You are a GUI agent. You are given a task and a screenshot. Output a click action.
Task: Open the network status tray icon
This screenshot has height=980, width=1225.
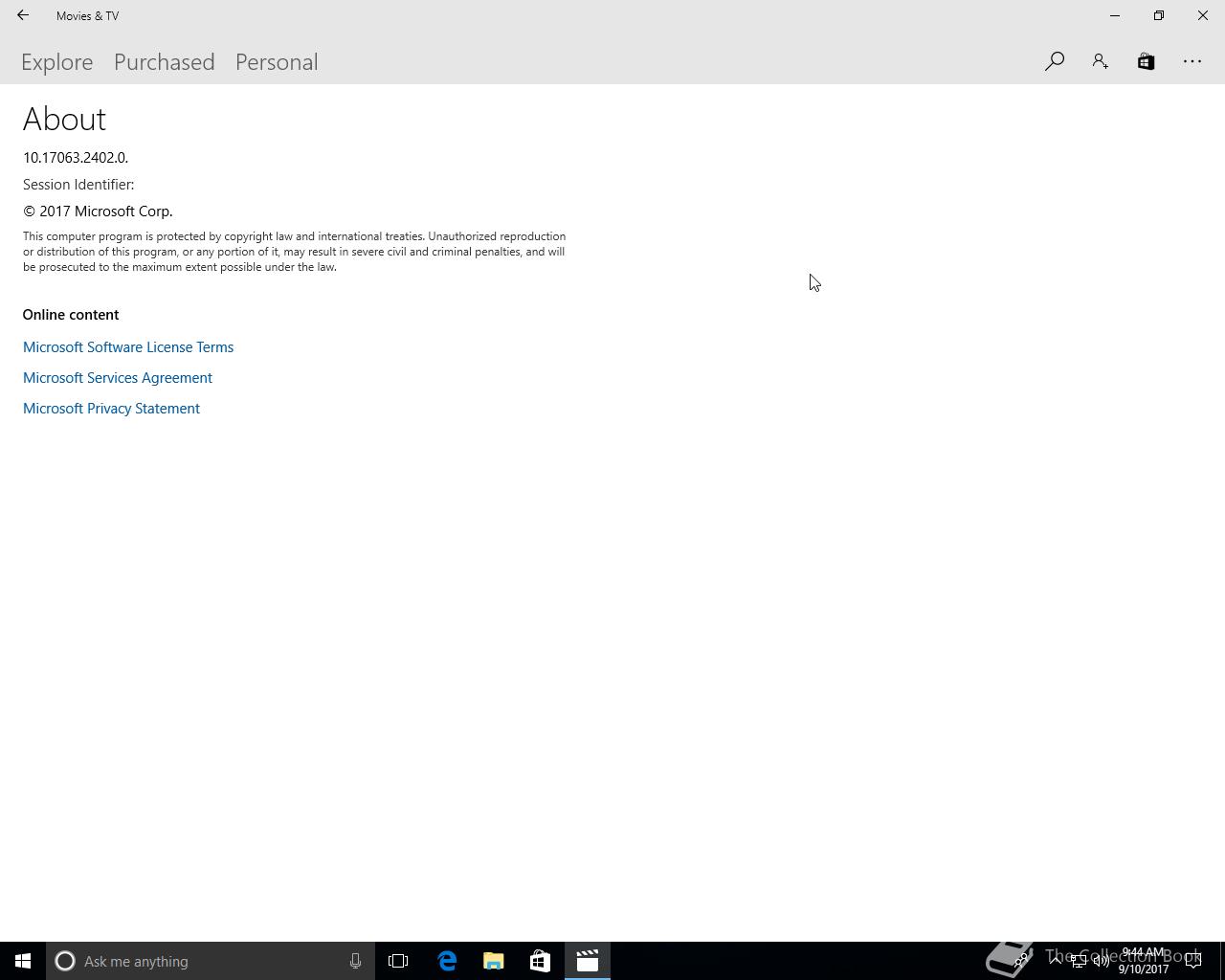coord(1078,961)
